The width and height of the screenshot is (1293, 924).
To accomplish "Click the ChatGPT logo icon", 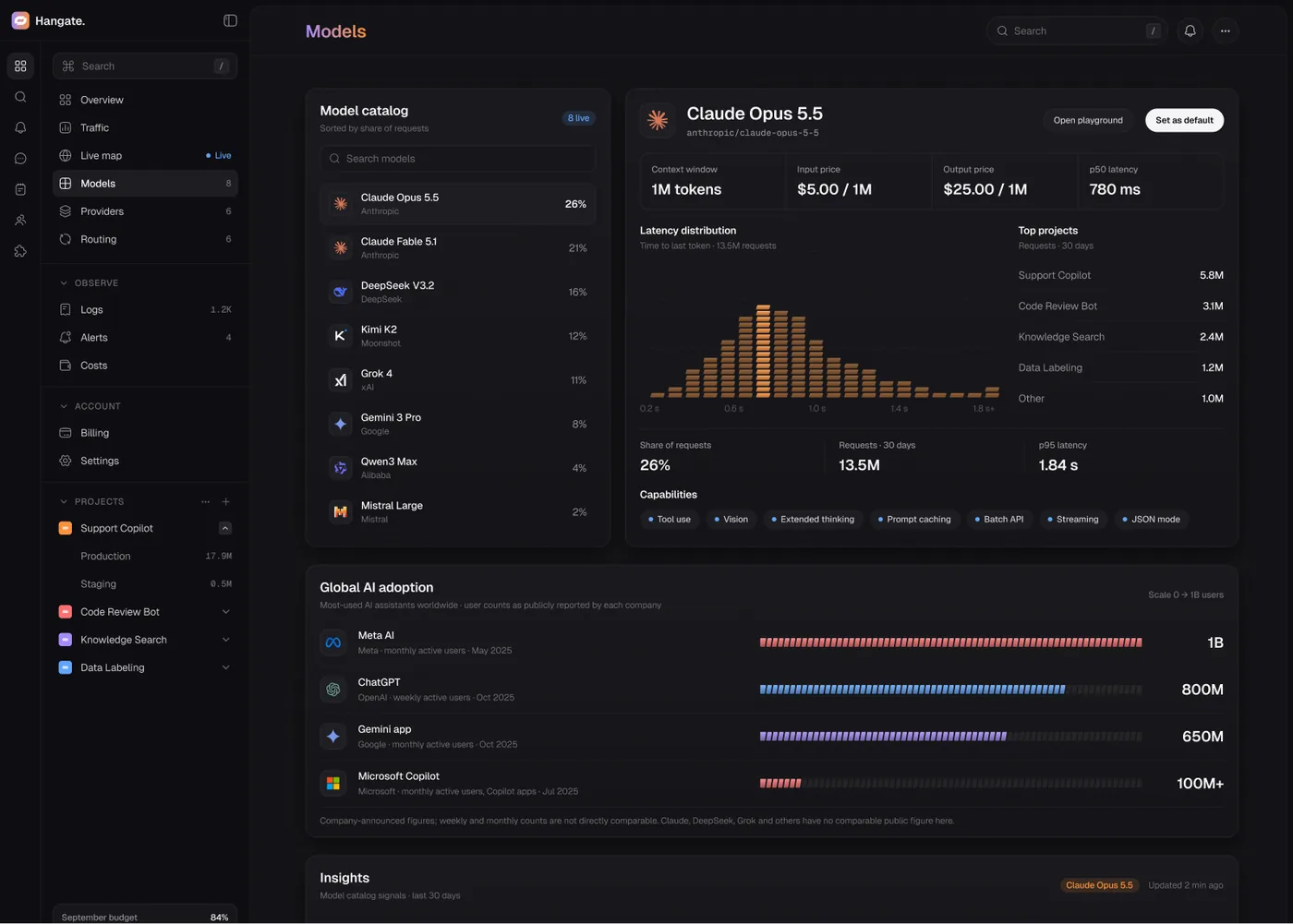I will tap(333, 690).
